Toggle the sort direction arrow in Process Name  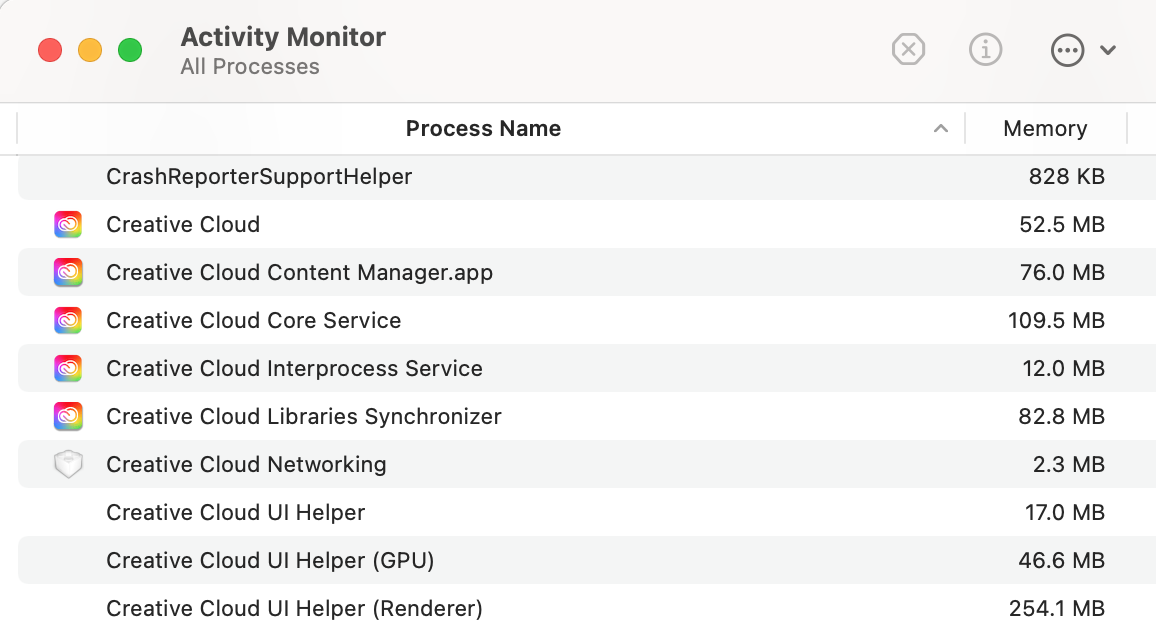pos(940,129)
